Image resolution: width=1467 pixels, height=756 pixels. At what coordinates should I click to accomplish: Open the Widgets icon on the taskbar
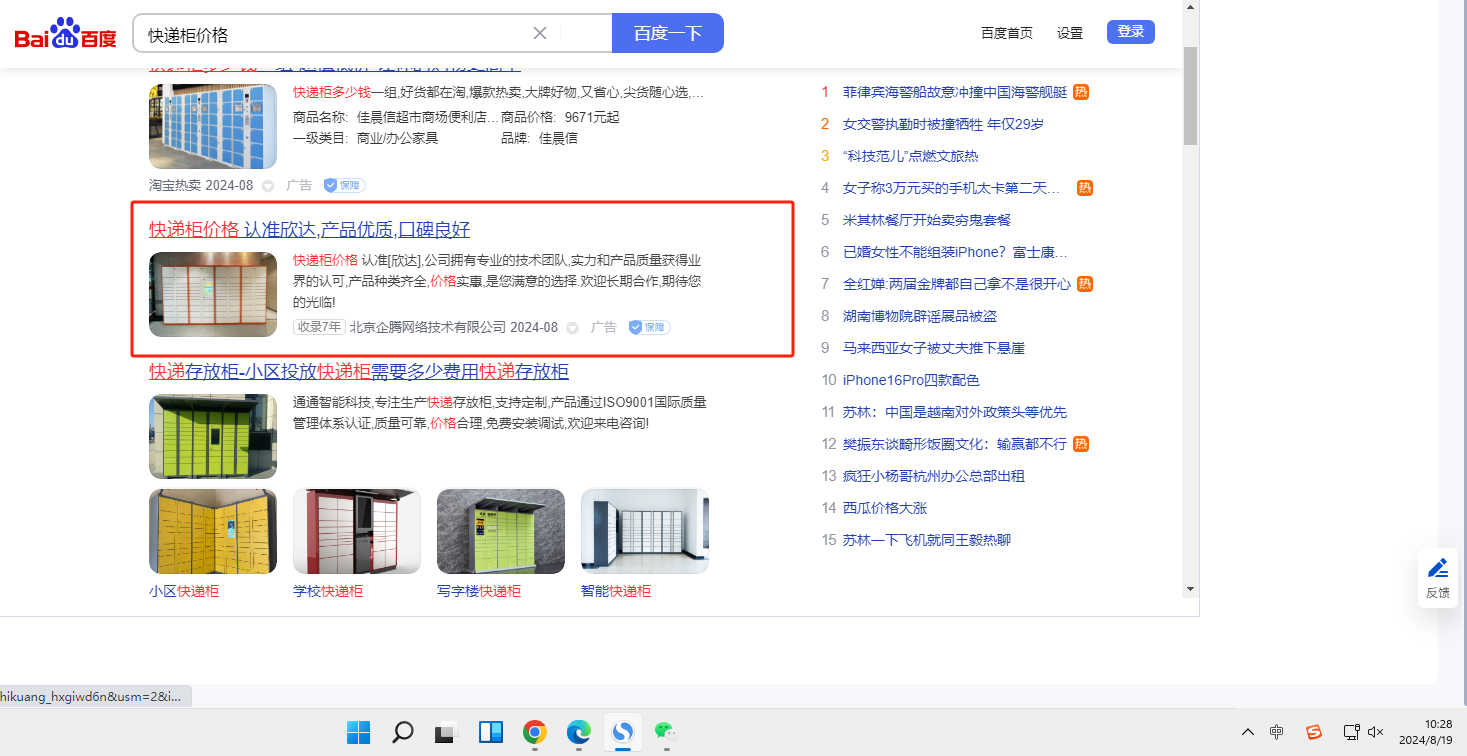[491, 733]
